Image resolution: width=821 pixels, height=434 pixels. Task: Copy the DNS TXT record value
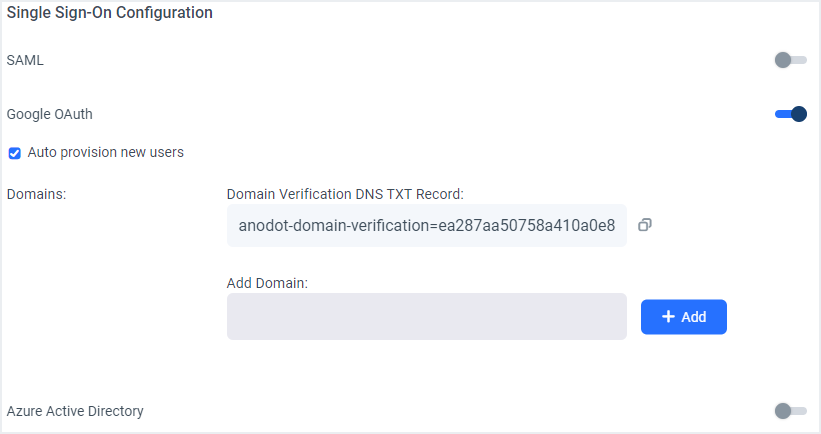tap(645, 225)
